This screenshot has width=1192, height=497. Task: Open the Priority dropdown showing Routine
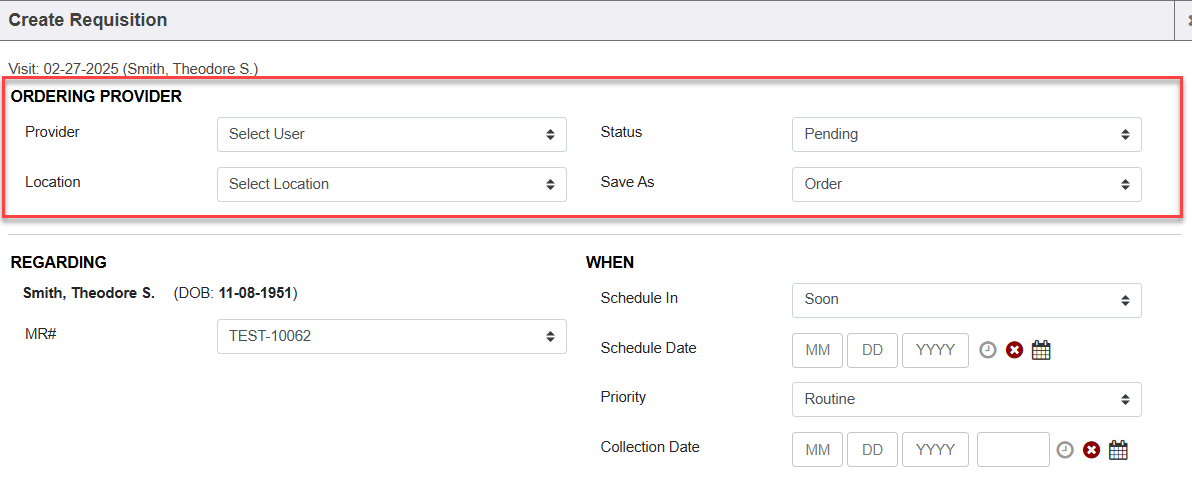(x=966, y=399)
